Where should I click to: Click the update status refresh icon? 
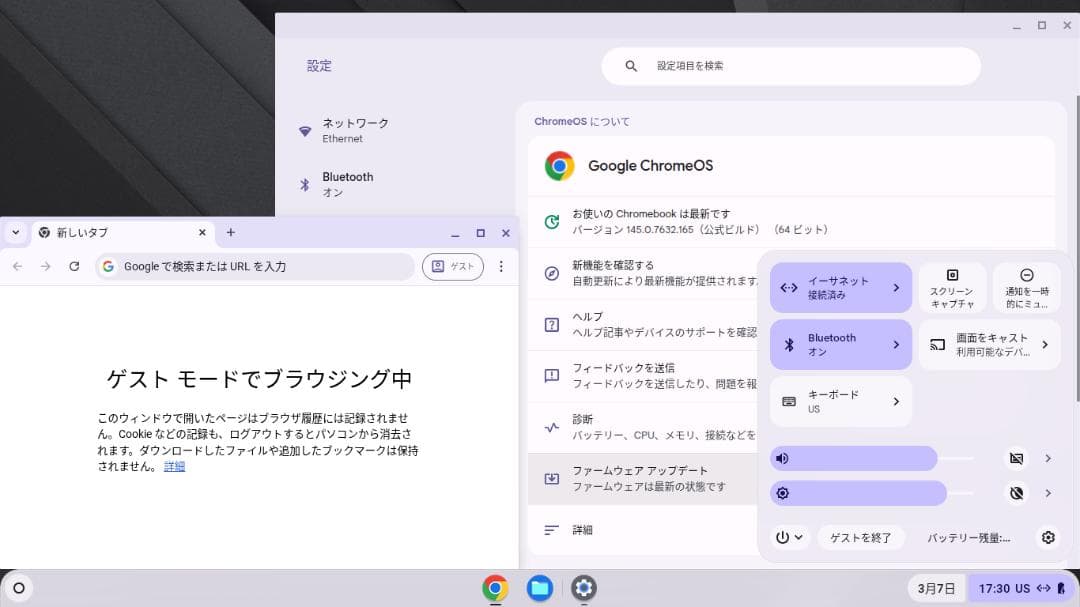coord(552,222)
